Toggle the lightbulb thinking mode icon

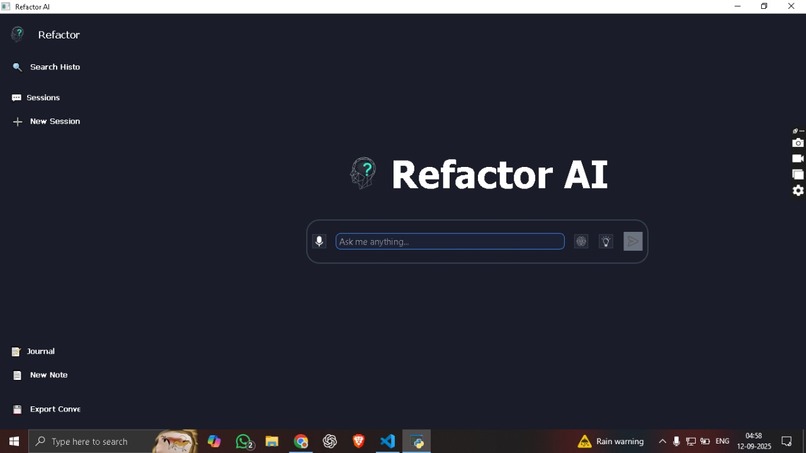click(x=606, y=241)
